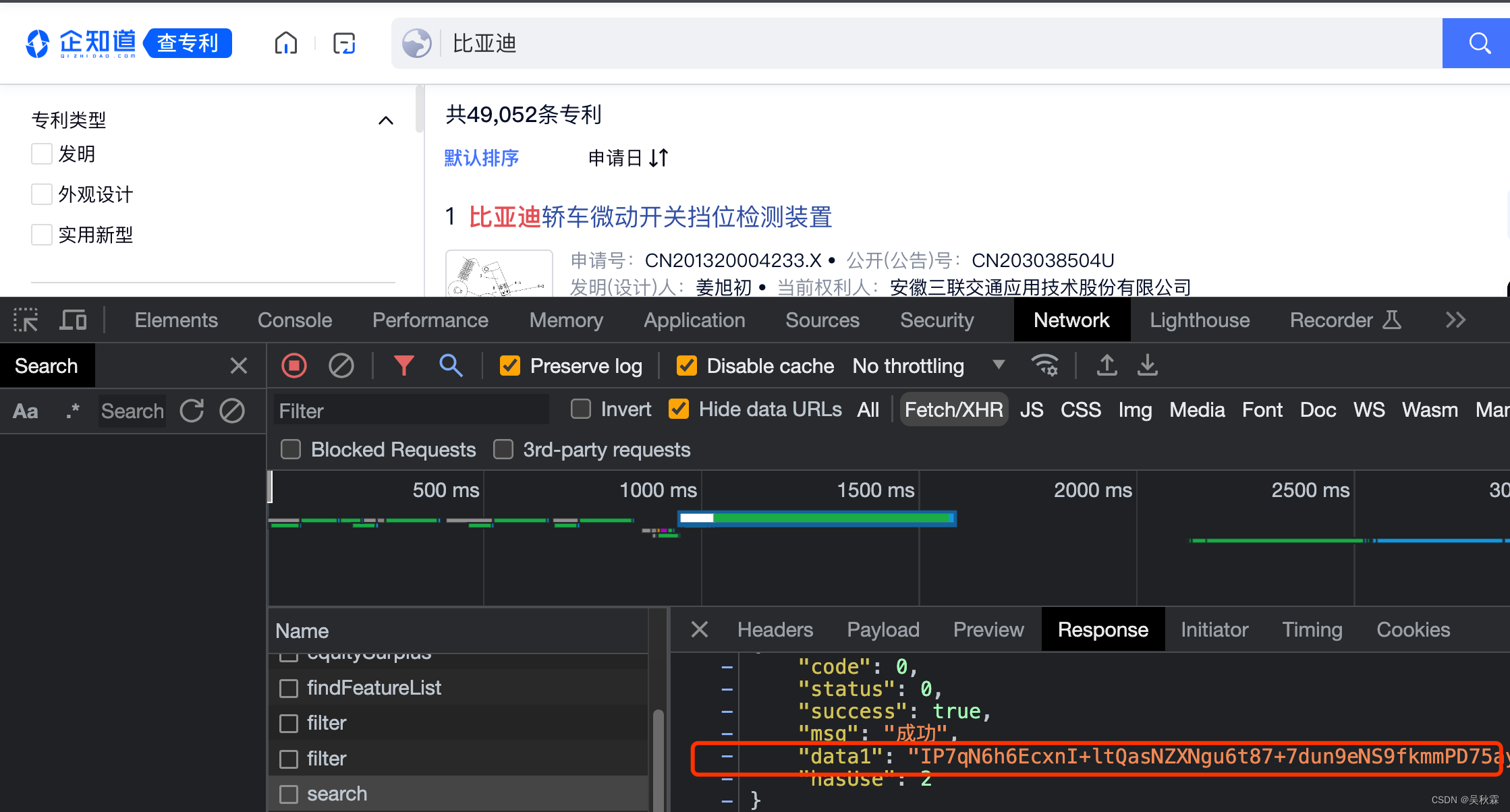Sort results by 申请日

(x=627, y=158)
